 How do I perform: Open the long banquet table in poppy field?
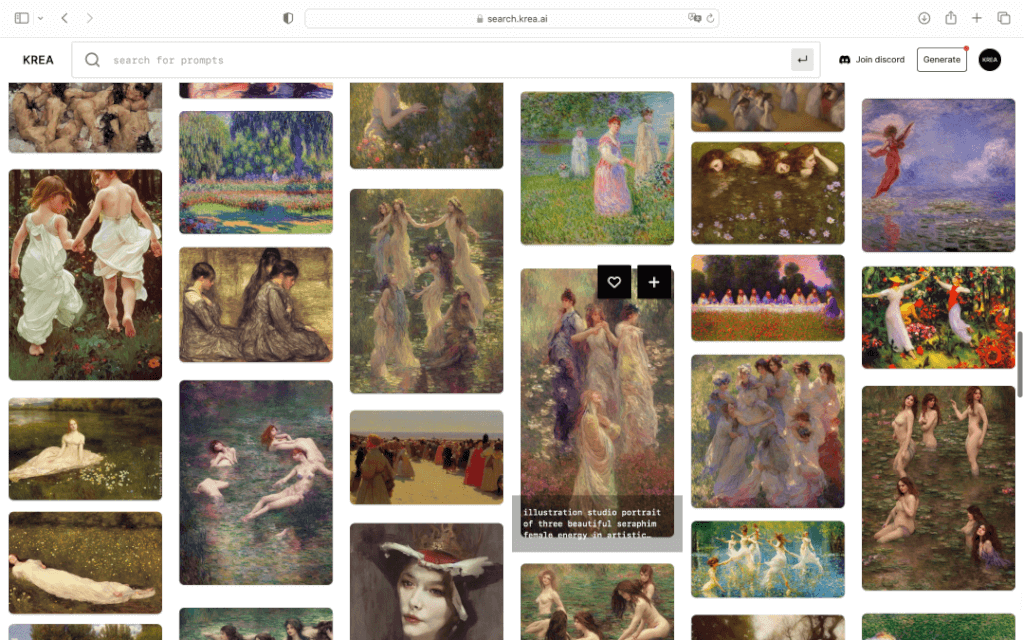(x=767, y=298)
